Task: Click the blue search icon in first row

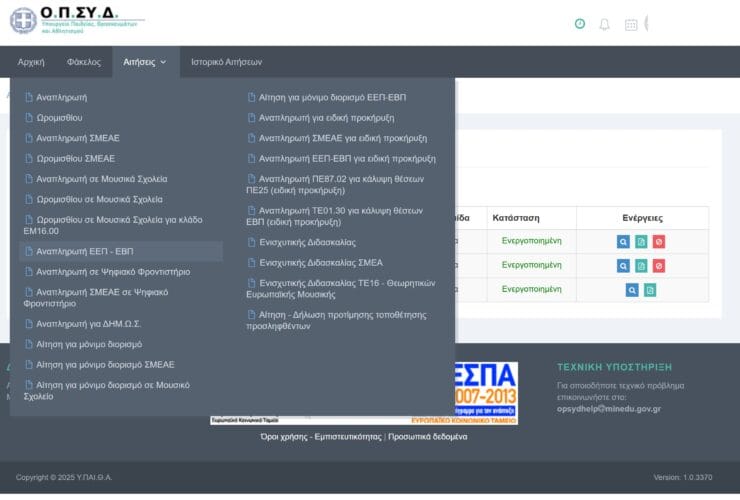Action: [623, 242]
